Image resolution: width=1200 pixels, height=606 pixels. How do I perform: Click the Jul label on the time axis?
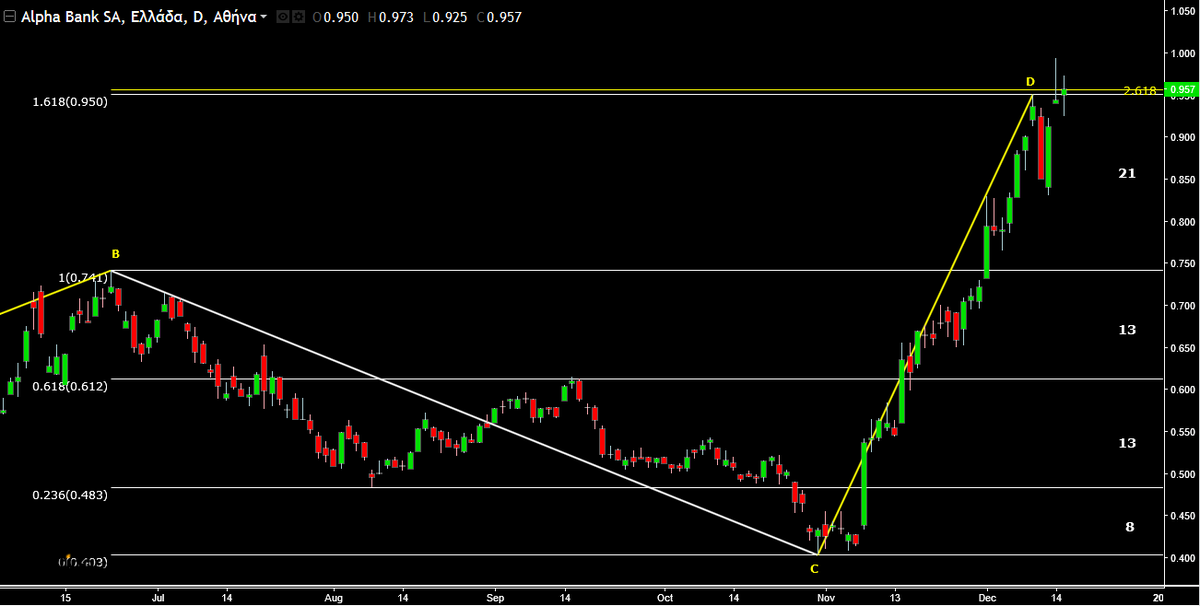tap(158, 596)
